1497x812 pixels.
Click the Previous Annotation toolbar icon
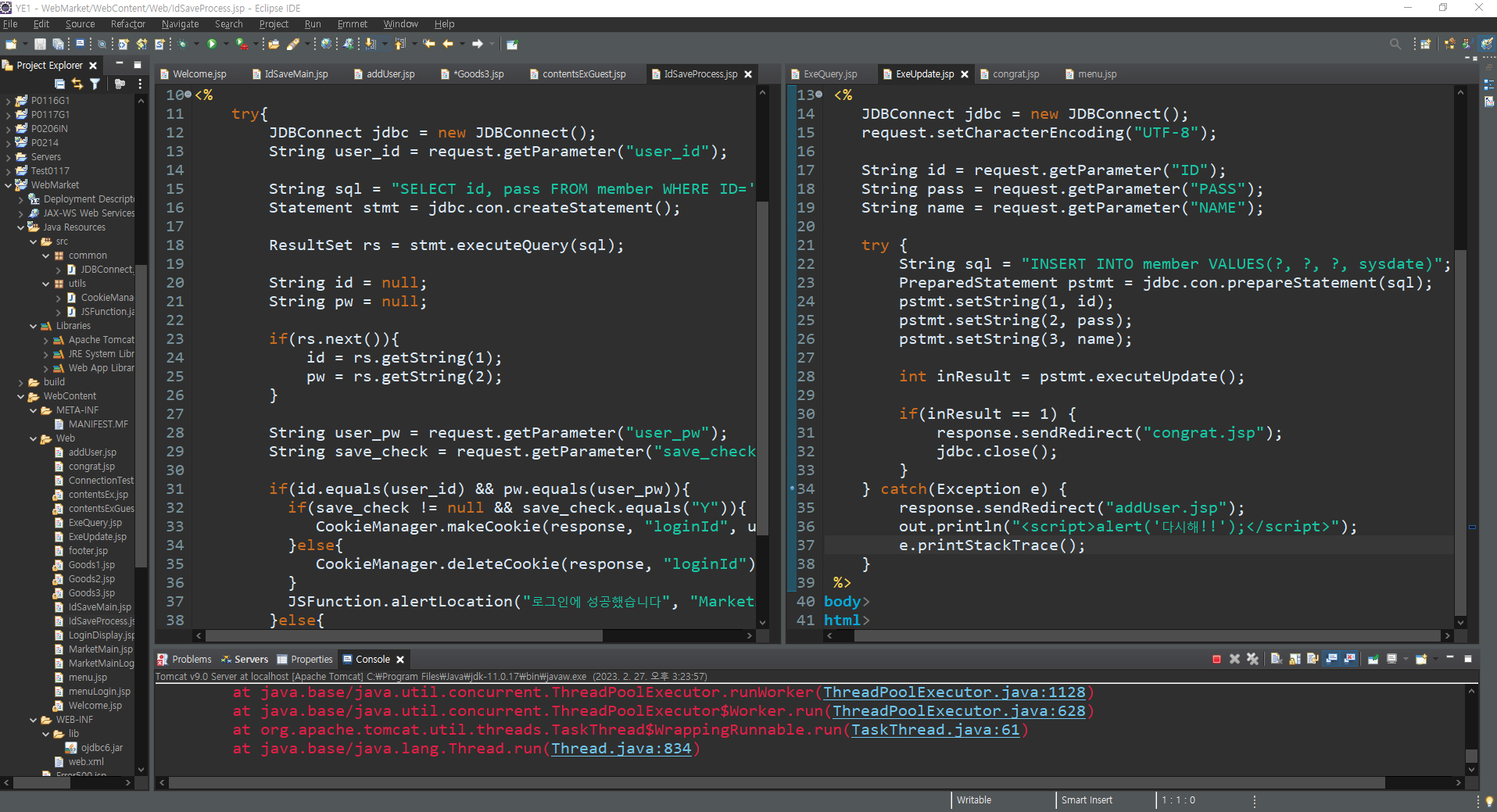pos(399,45)
